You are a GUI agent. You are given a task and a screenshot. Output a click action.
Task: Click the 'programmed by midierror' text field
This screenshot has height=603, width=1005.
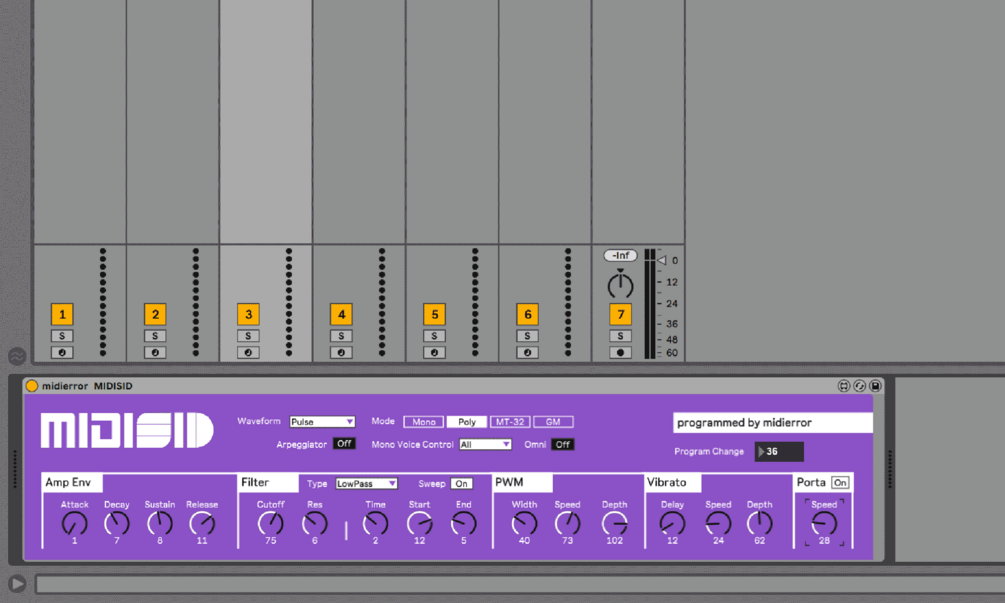tap(773, 423)
